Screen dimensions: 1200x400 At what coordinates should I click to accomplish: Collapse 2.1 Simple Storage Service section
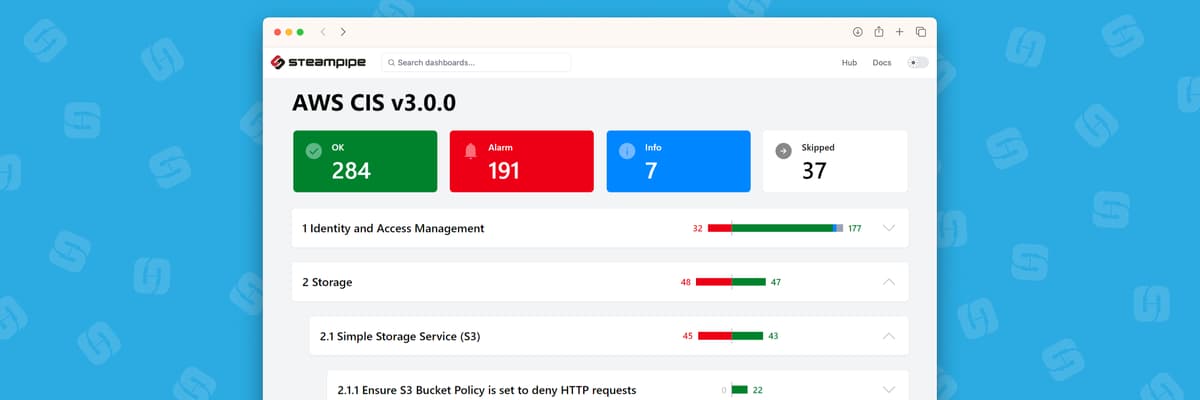click(x=889, y=336)
